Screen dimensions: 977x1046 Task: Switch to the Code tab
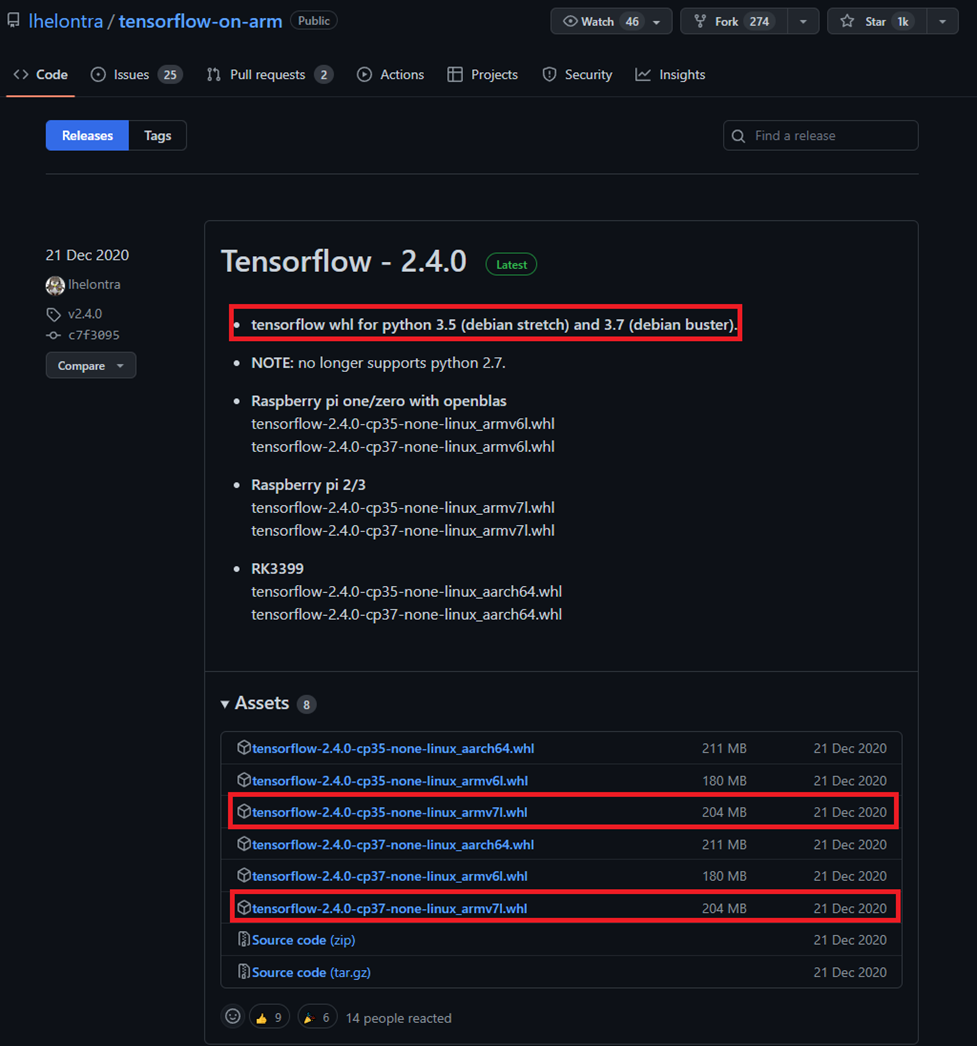coord(41,75)
